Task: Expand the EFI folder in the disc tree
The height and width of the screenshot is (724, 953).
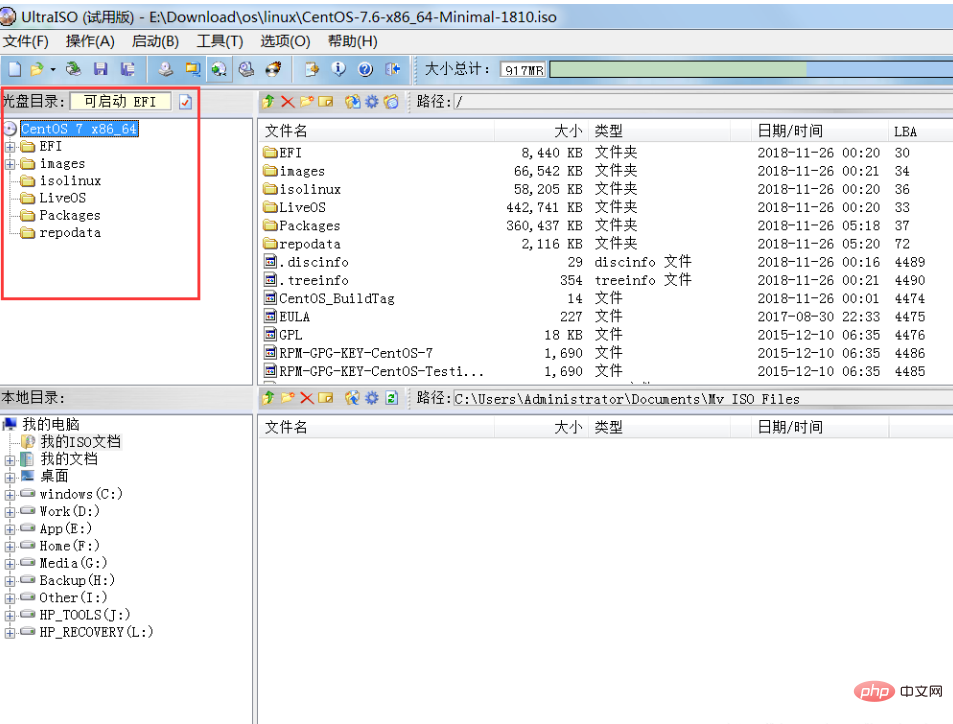Action: (x=10, y=147)
